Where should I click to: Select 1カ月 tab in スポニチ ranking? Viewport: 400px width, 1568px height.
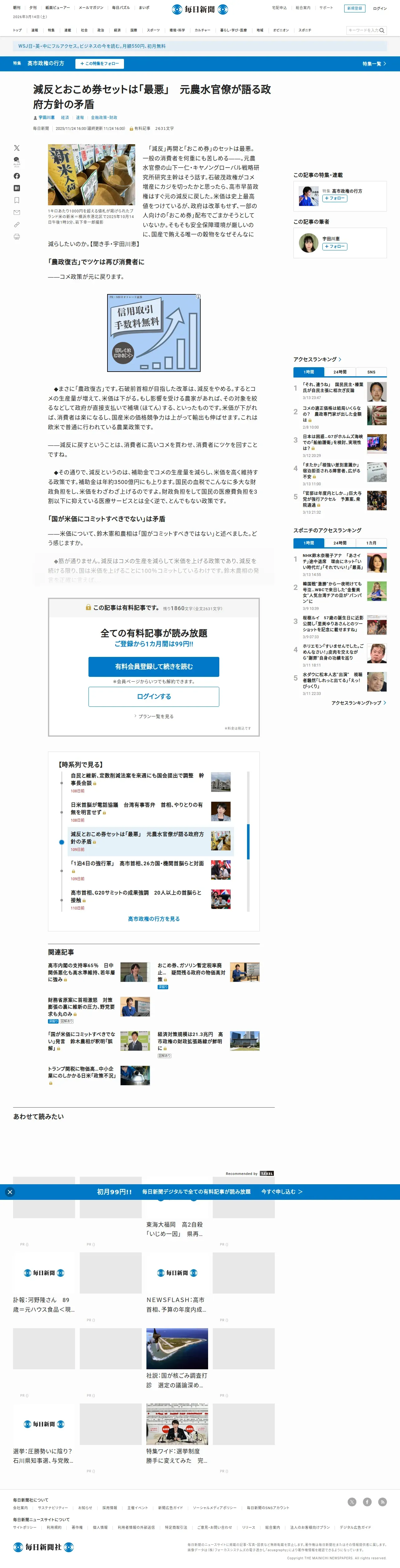coord(371,543)
